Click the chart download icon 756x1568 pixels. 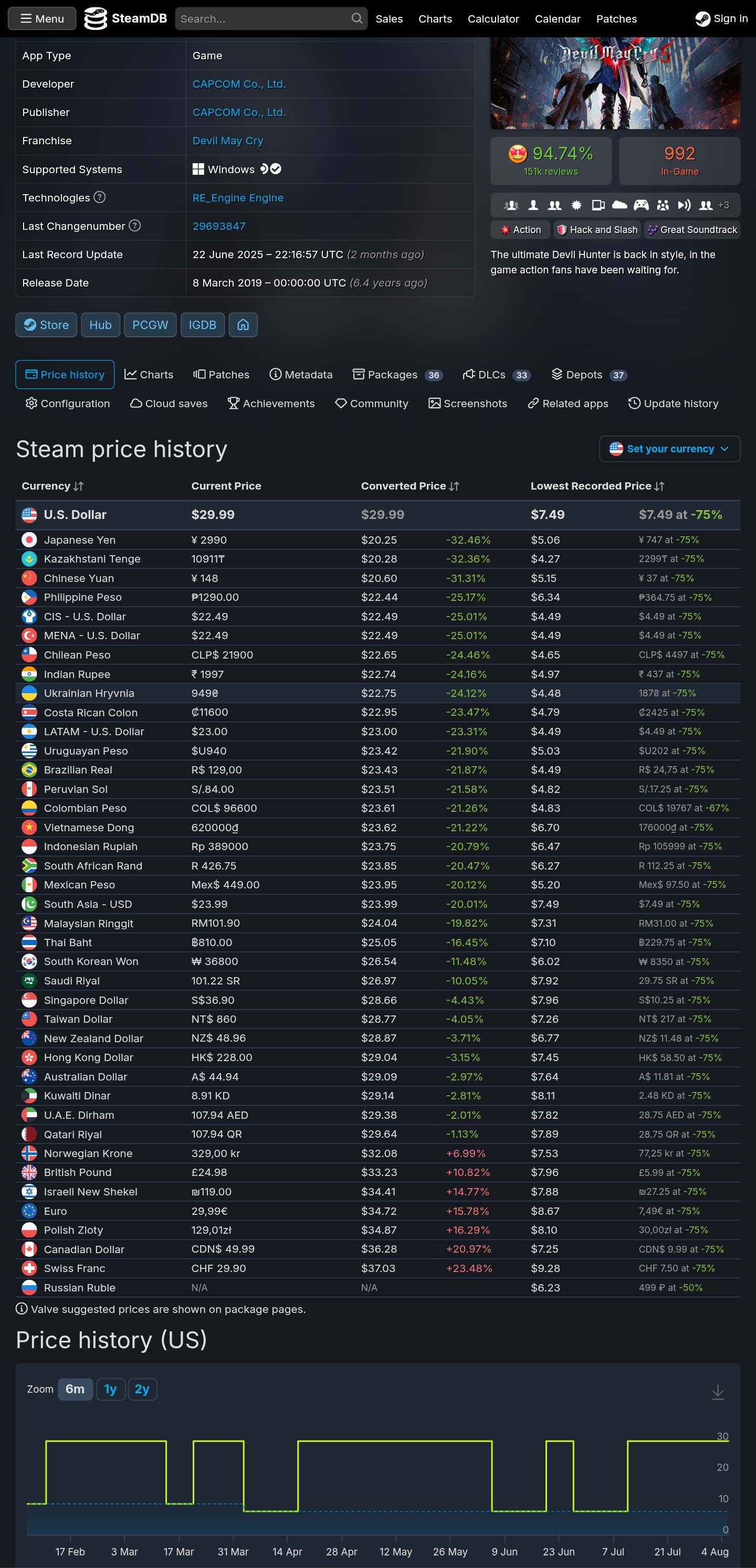coord(718,1392)
